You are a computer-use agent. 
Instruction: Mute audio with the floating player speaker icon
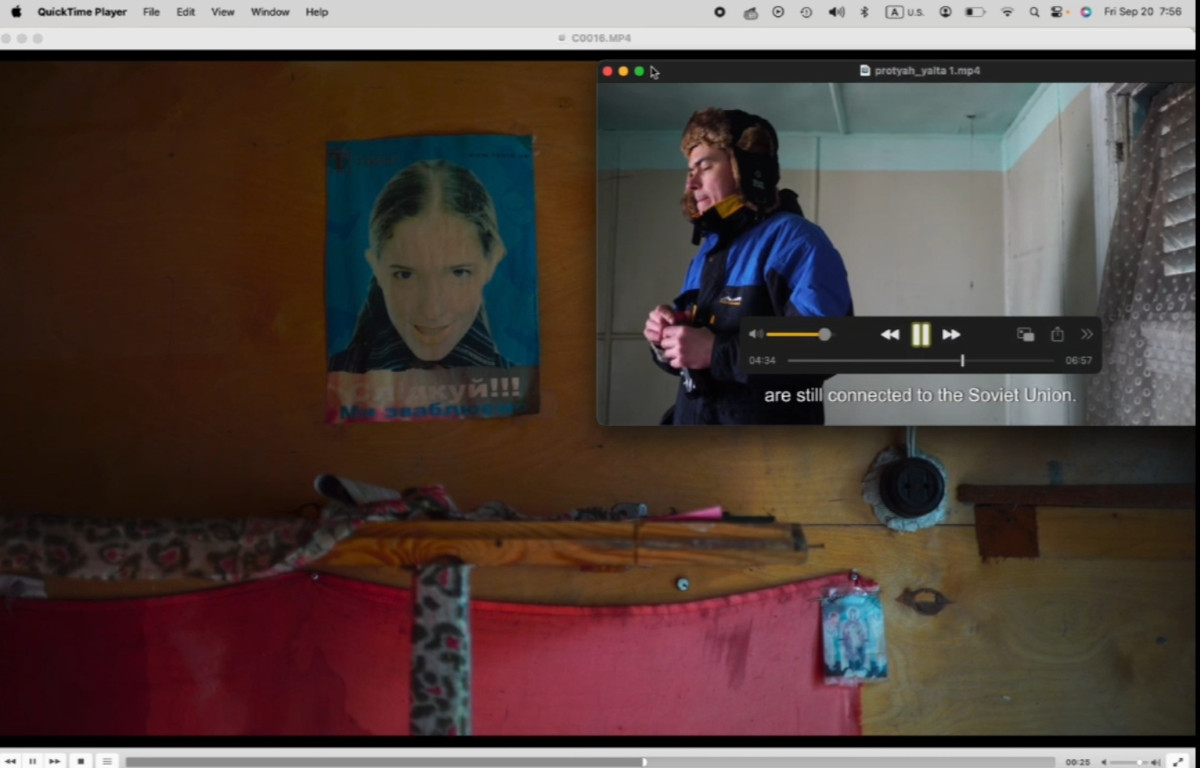[x=756, y=334]
